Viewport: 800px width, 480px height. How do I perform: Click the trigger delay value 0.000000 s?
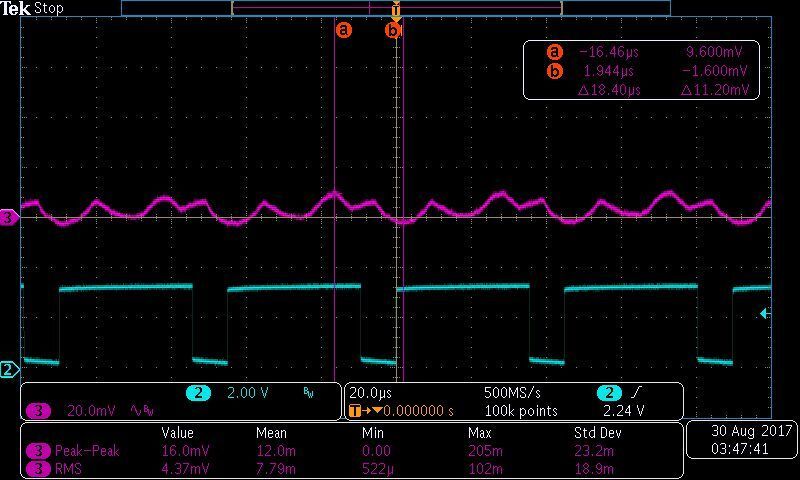pos(418,411)
